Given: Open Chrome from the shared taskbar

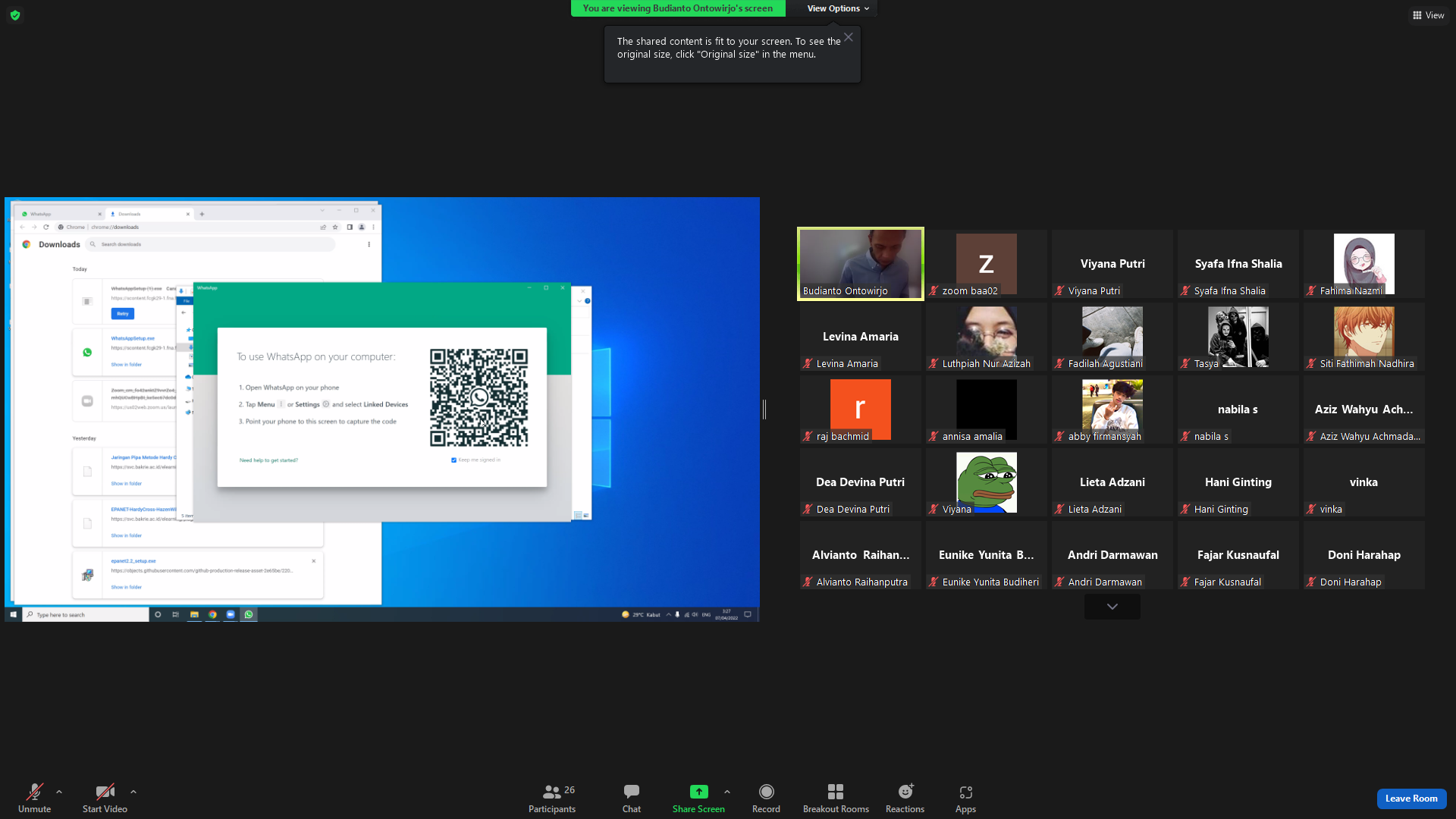Looking at the screenshot, I should point(212,614).
